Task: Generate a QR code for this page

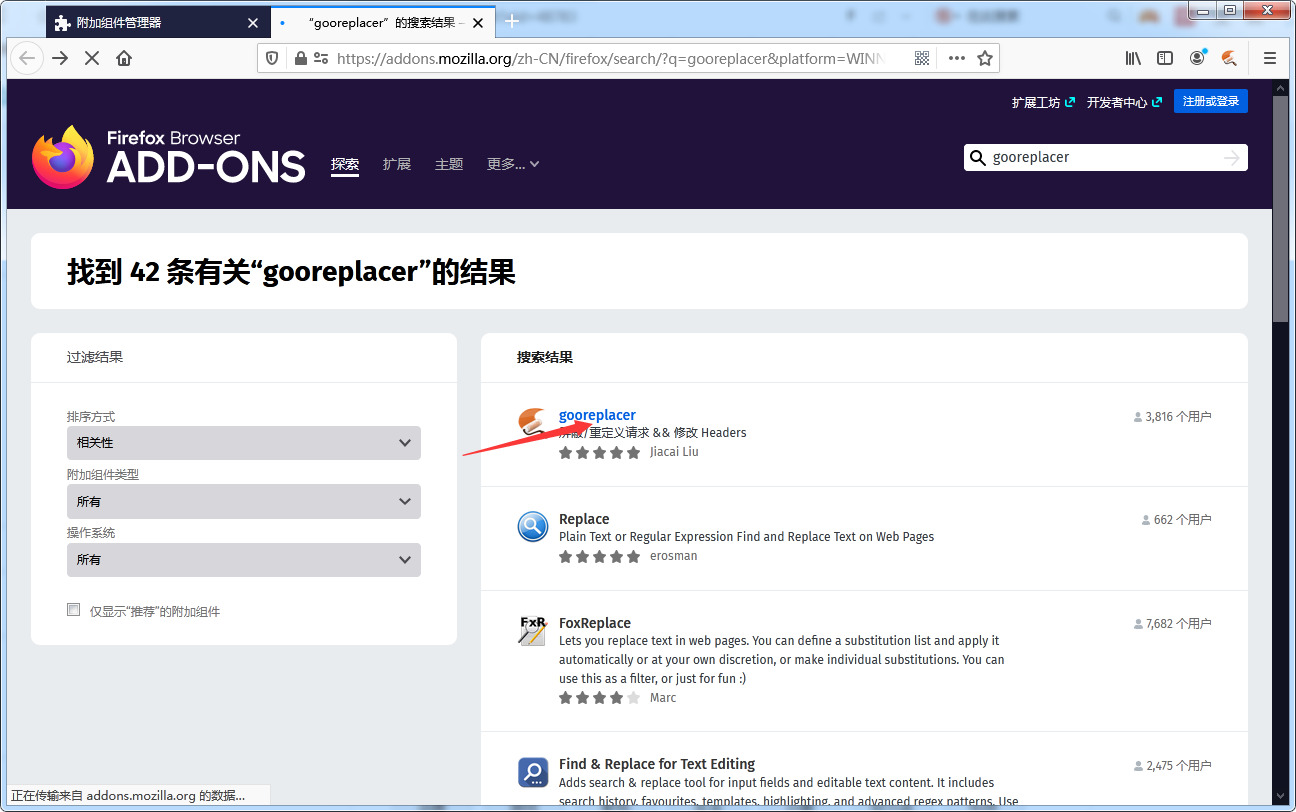Action: click(921, 58)
